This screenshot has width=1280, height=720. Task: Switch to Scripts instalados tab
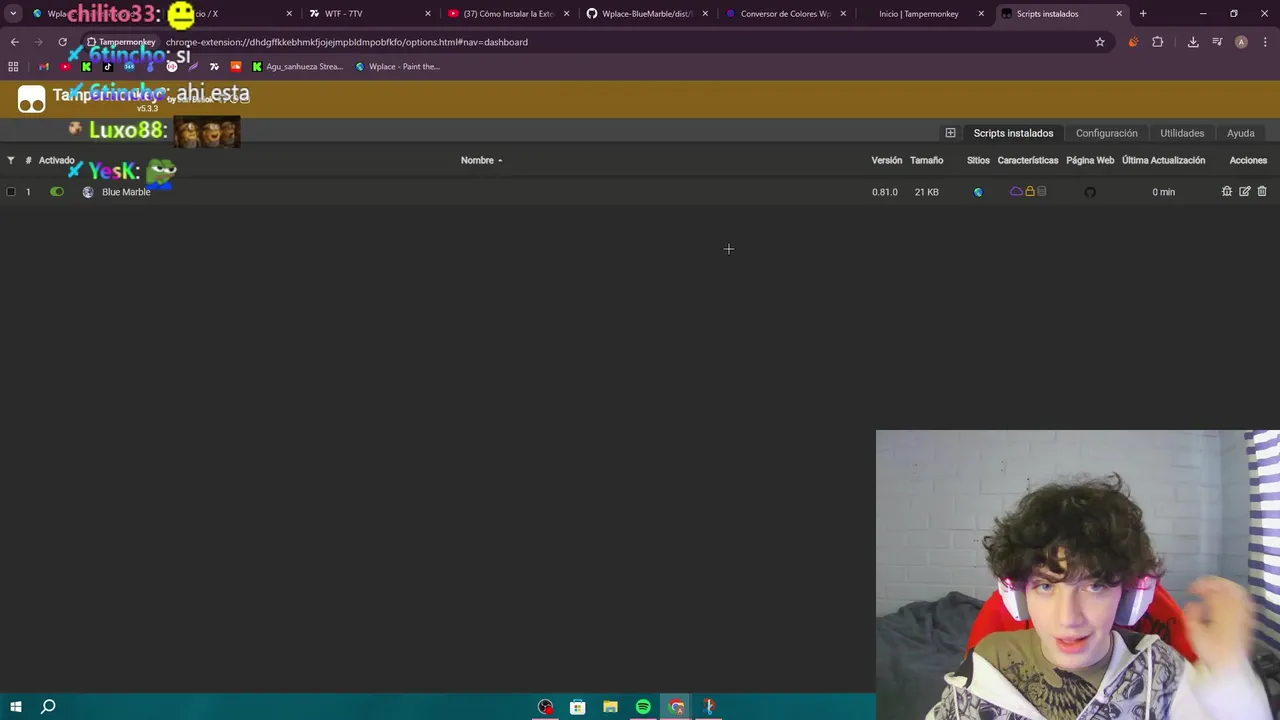(x=1013, y=133)
